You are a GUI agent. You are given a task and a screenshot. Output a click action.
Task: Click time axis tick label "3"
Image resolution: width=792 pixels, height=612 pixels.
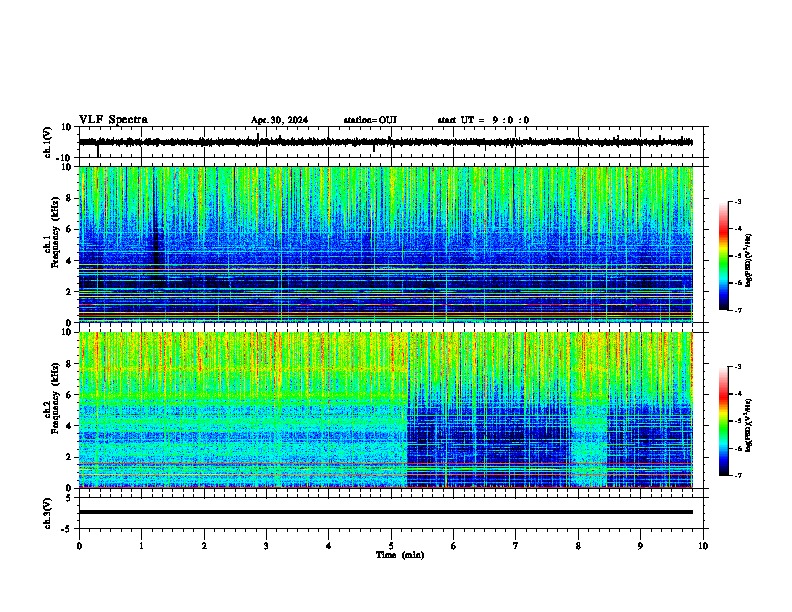tap(266, 546)
